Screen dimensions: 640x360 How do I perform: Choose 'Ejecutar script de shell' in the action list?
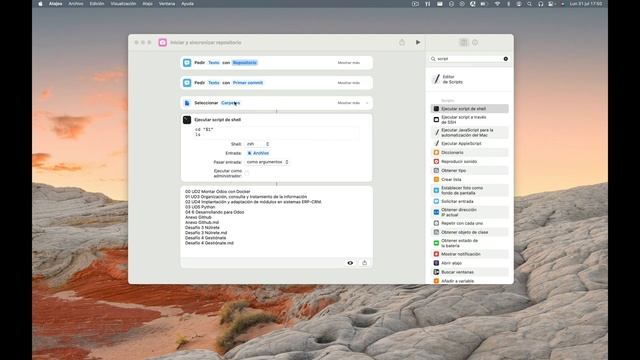(469, 109)
